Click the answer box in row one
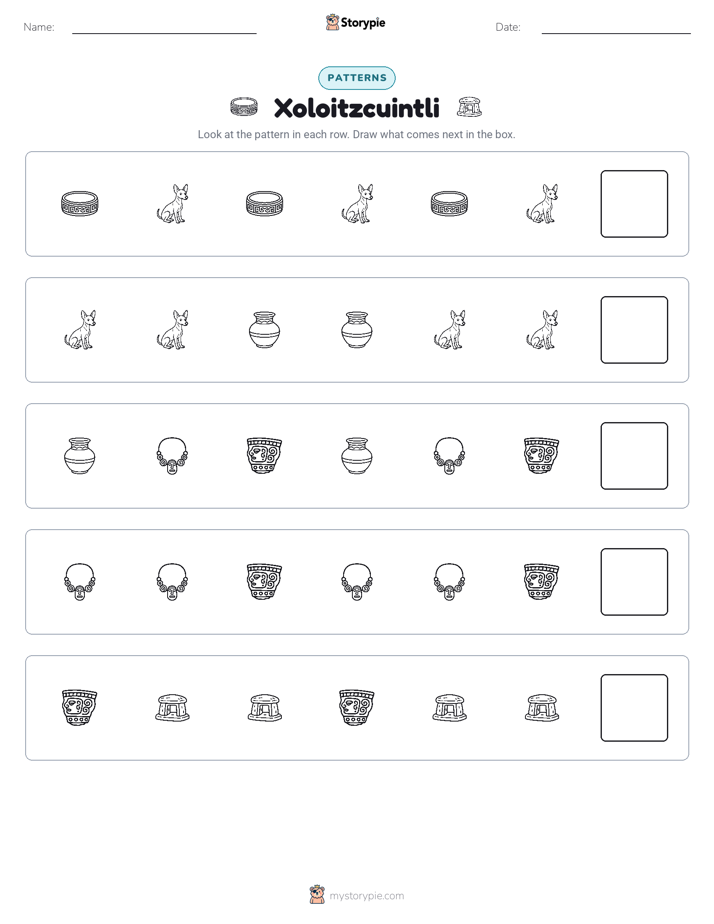Image resolution: width=714 pixels, height=924 pixels. click(x=634, y=204)
